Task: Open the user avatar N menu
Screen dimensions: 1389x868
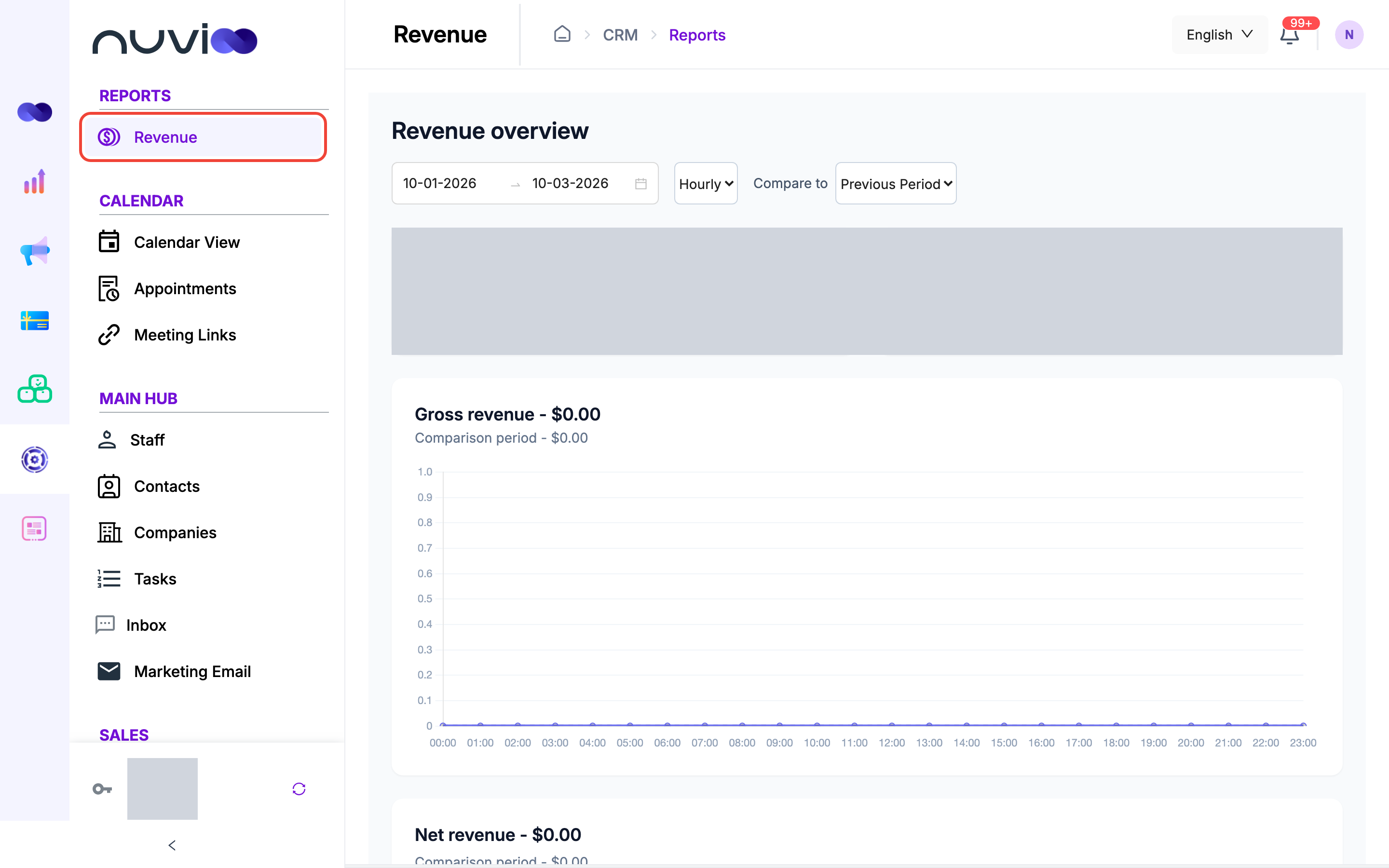Action: click(1349, 34)
